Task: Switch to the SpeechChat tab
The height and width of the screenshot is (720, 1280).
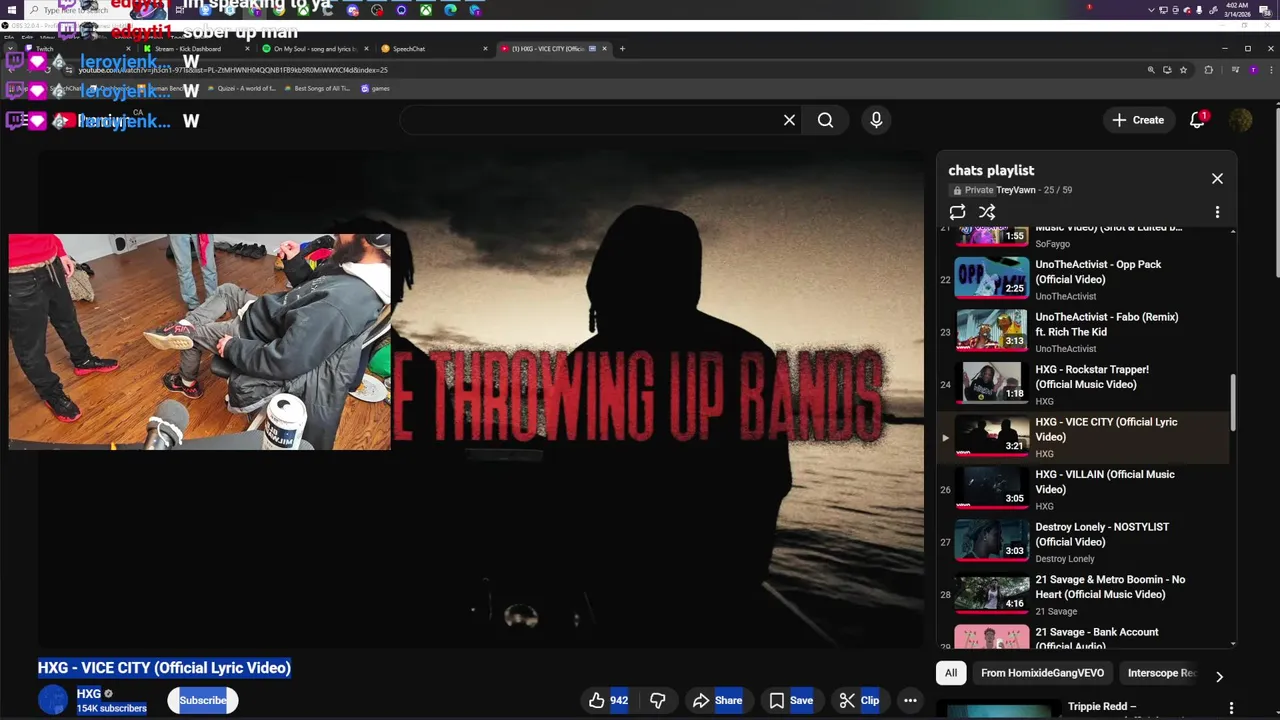Action: click(432, 49)
